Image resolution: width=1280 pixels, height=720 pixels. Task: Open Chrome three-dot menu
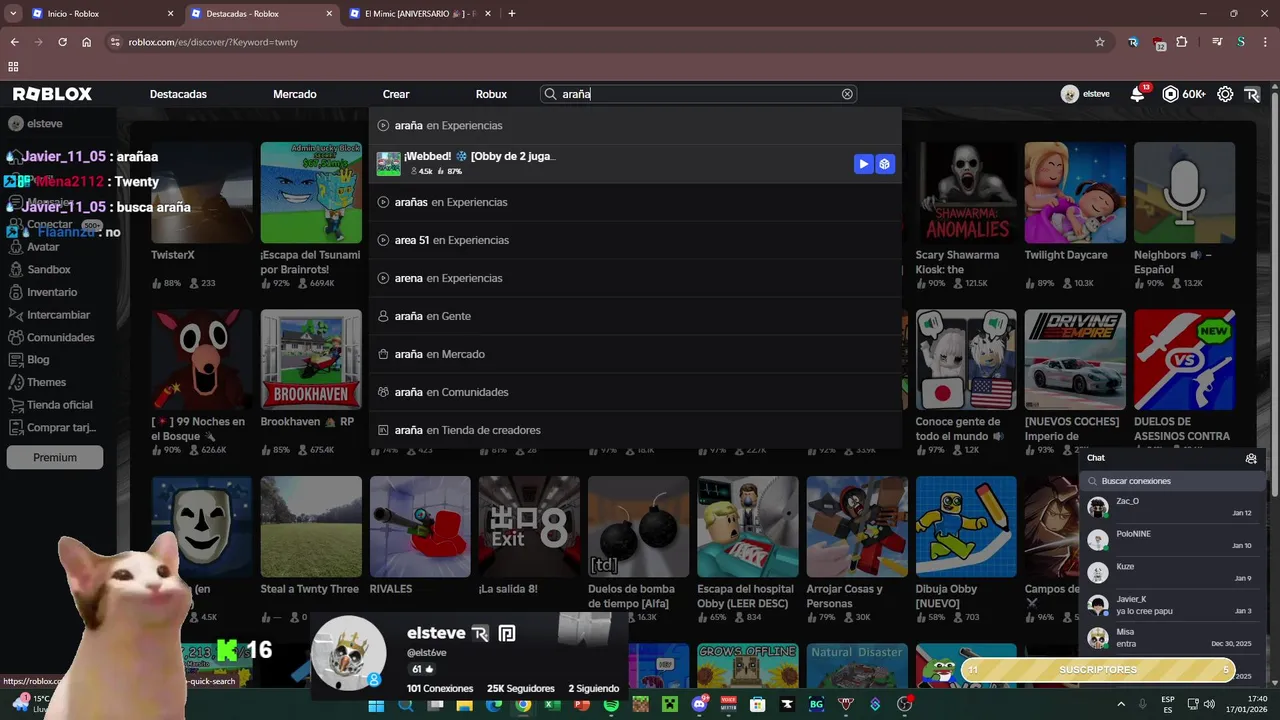1265,42
